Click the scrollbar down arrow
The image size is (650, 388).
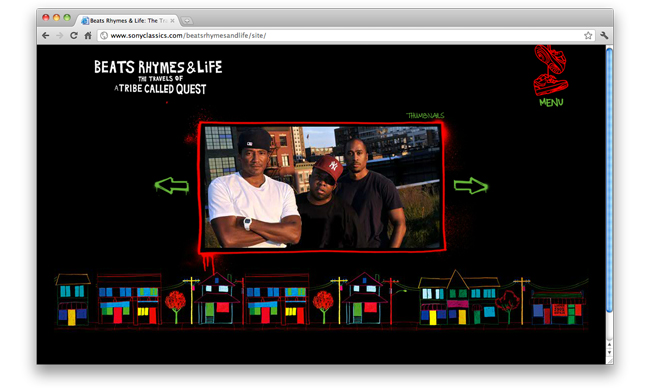click(x=609, y=352)
